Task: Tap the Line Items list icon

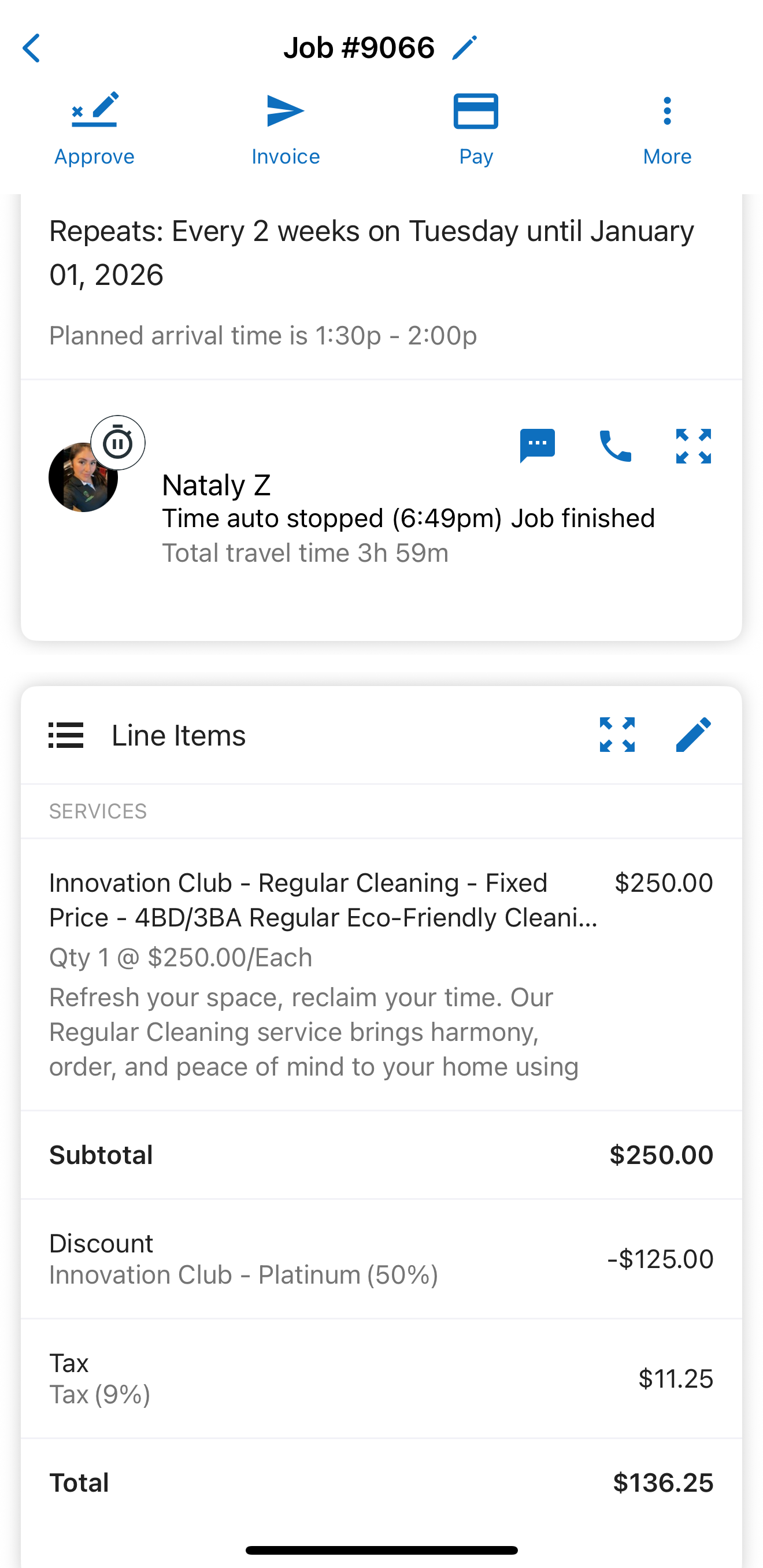Action: (x=66, y=735)
